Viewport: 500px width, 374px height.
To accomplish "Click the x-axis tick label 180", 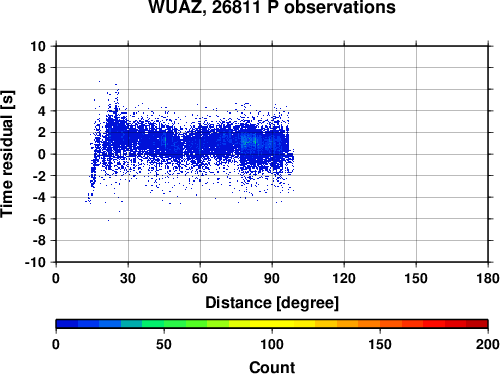I will pyautogui.click(x=488, y=278).
